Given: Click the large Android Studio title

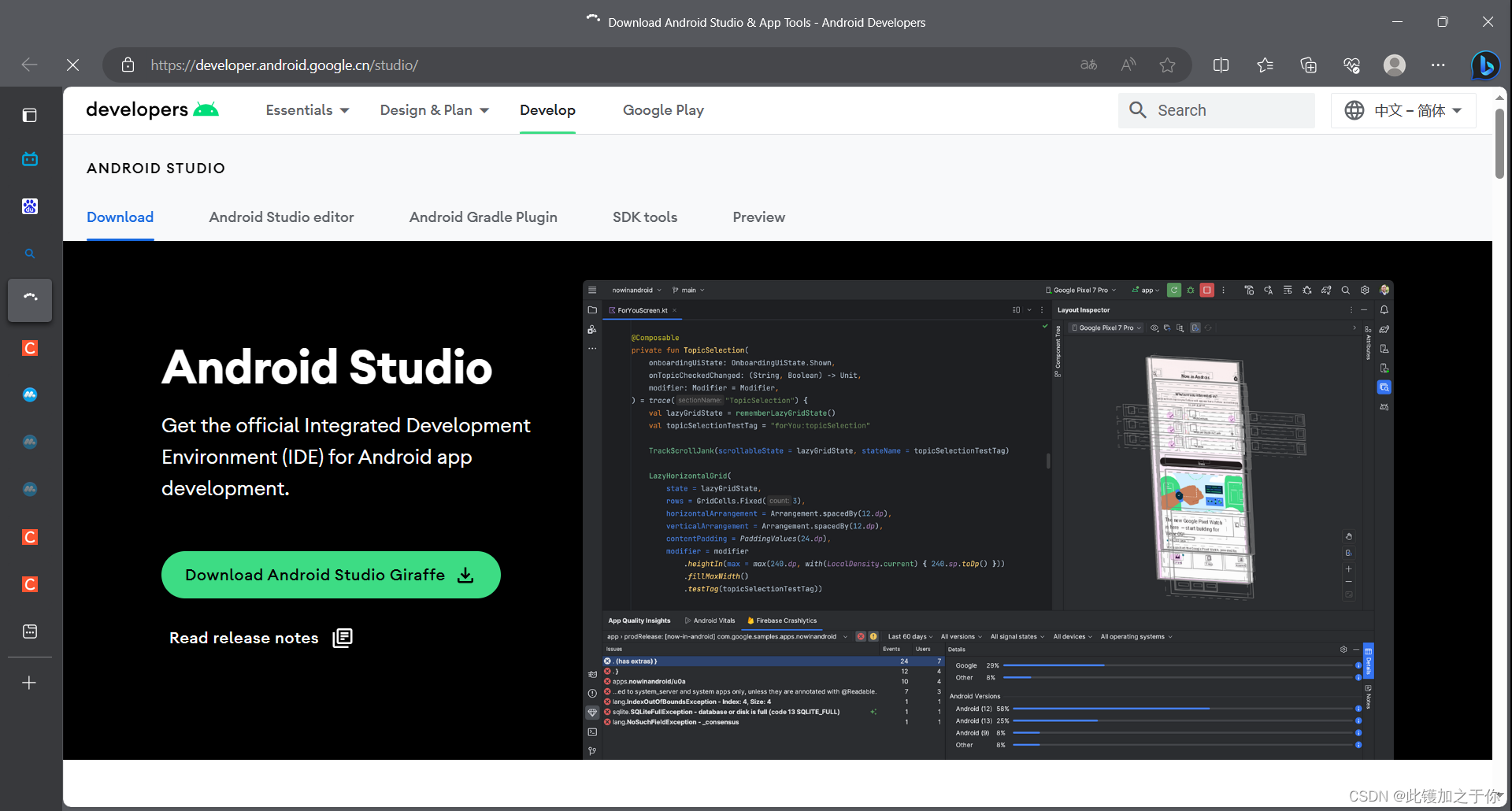Looking at the screenshot, I should [327, 367].
